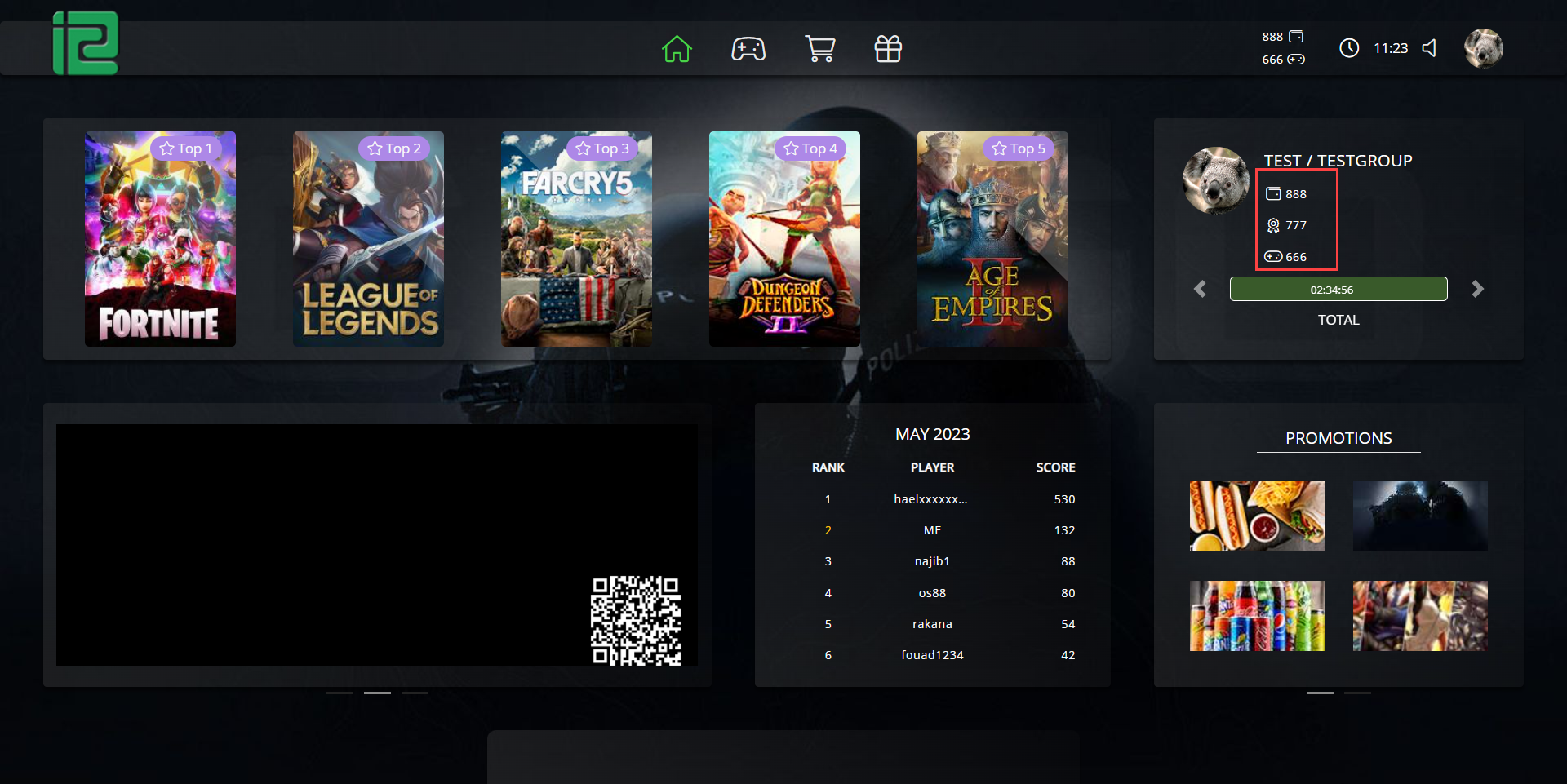Switch to first banner slide indicator
This screenshot has width=1567, height=784.
point(340,693)
